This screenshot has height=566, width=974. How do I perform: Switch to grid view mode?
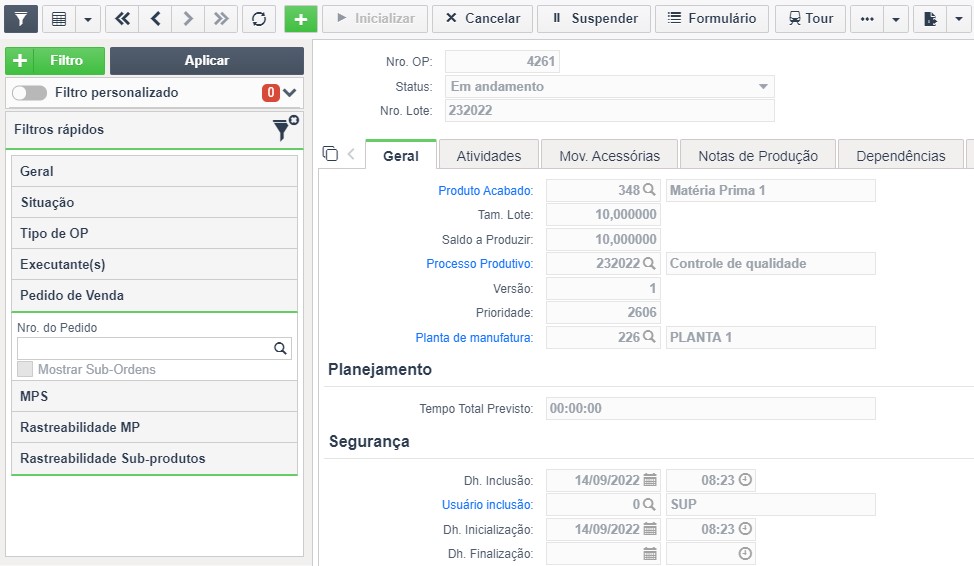(59, 19)
